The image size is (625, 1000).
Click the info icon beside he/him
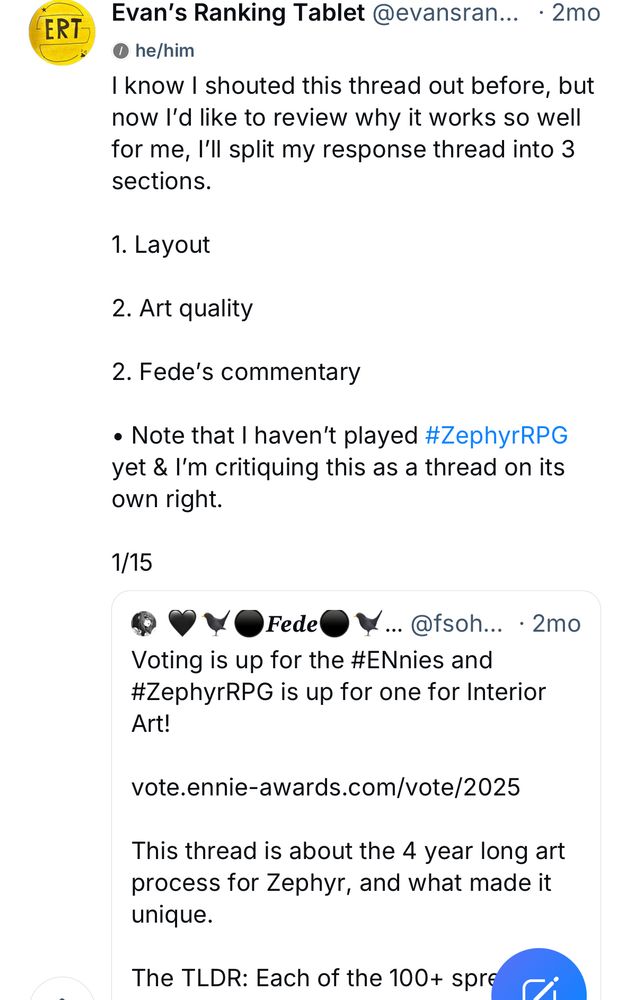122,50
